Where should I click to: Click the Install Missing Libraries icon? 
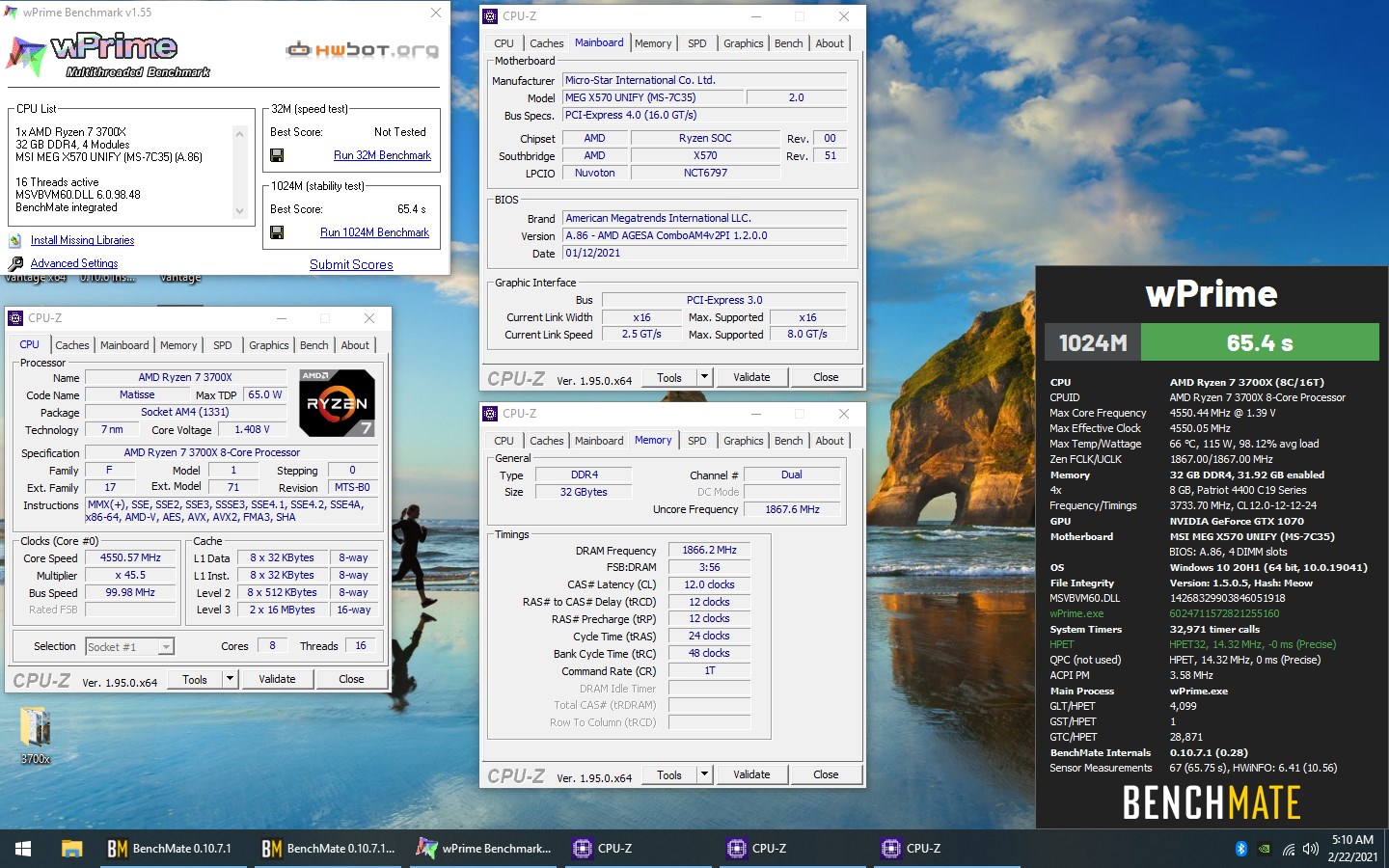(x=15, y=240)
